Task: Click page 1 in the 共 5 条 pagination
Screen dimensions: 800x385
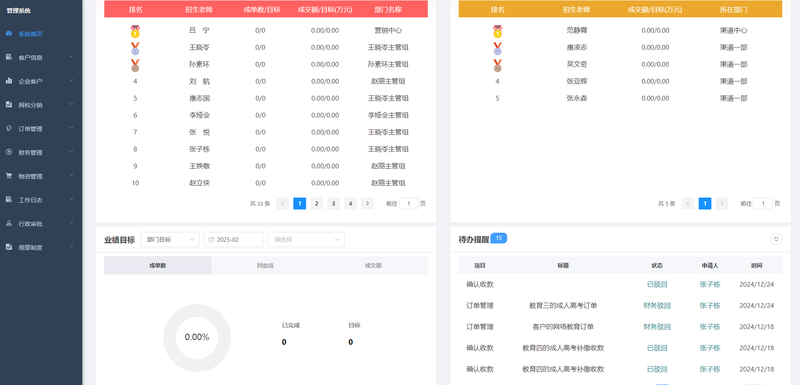Action: (x=705, y=203)
